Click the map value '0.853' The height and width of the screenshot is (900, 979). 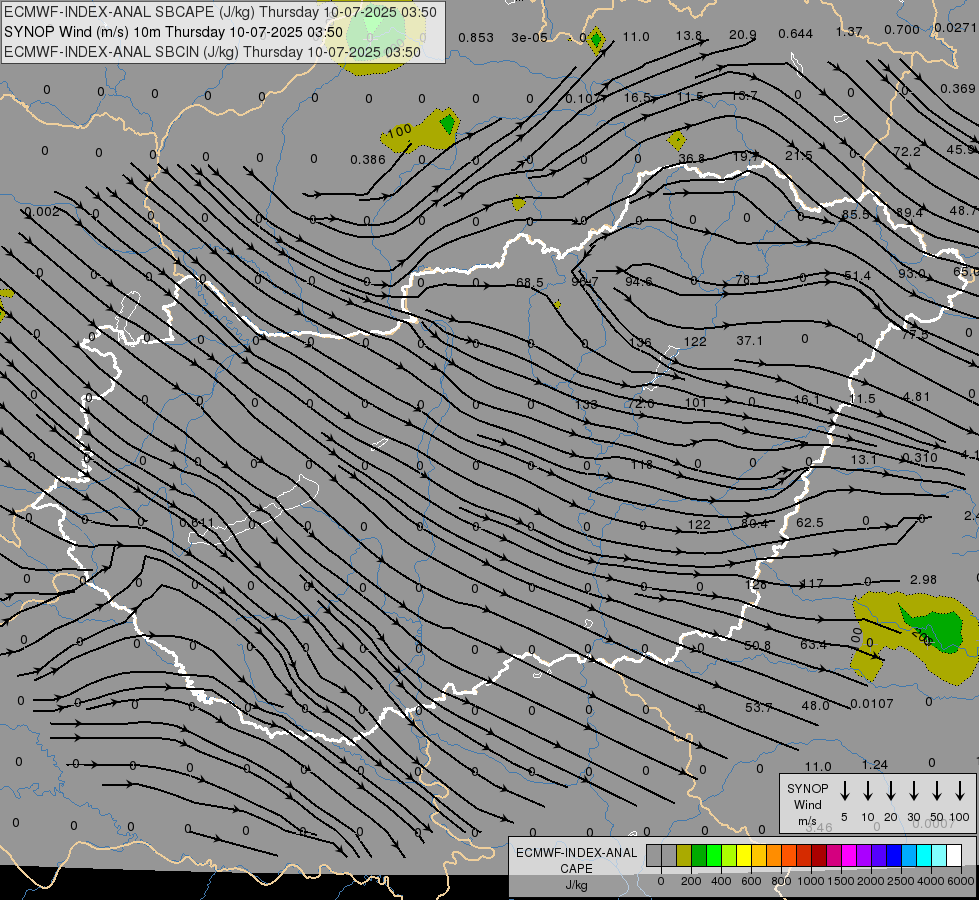tap(476, 38)
